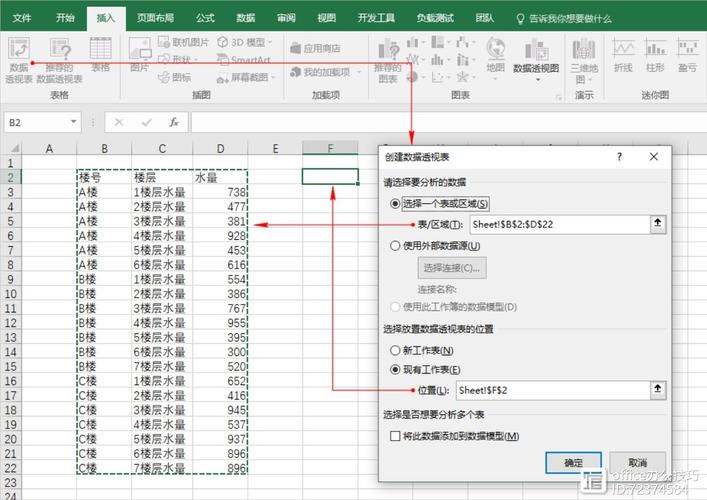
Task: Click the collapse-range icon beside 表/区域 field
Action: tap(658, 224)
